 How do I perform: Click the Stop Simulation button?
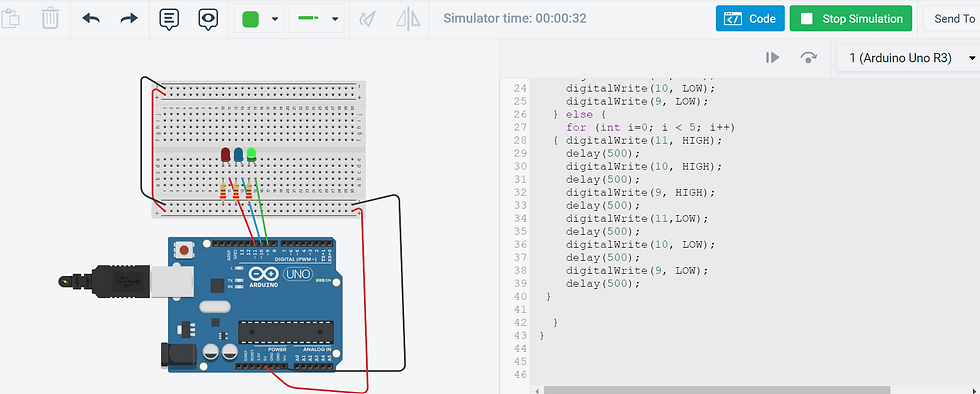click(851, 19)
